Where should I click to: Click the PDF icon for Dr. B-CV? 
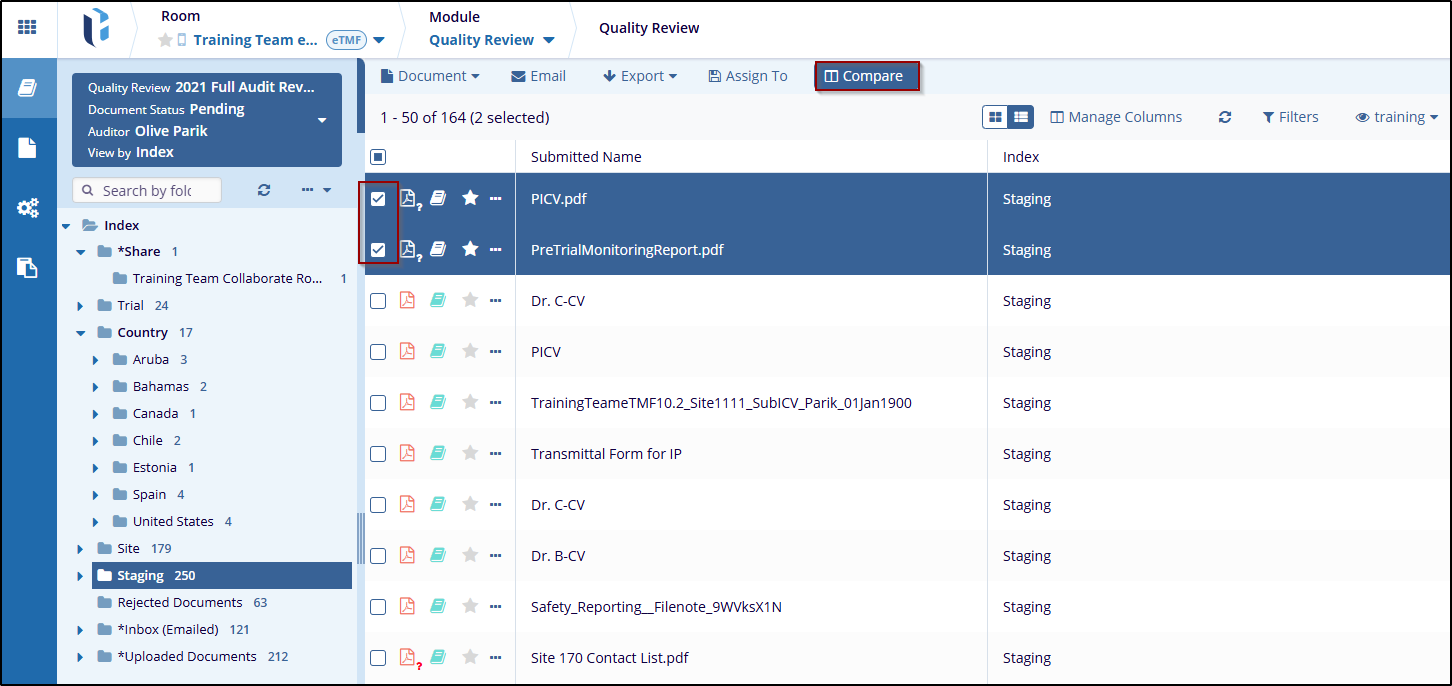(x=407, y=555)
